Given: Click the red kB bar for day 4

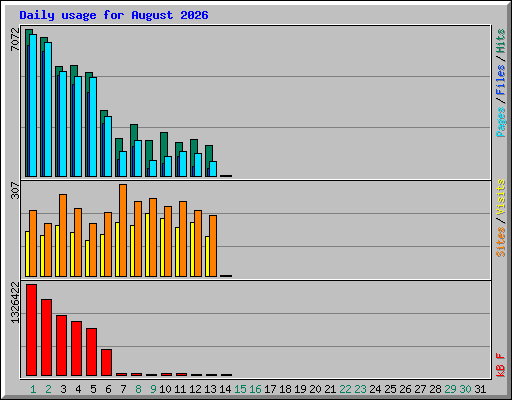Looking at the screenshot, I should [x=76, y=348].
